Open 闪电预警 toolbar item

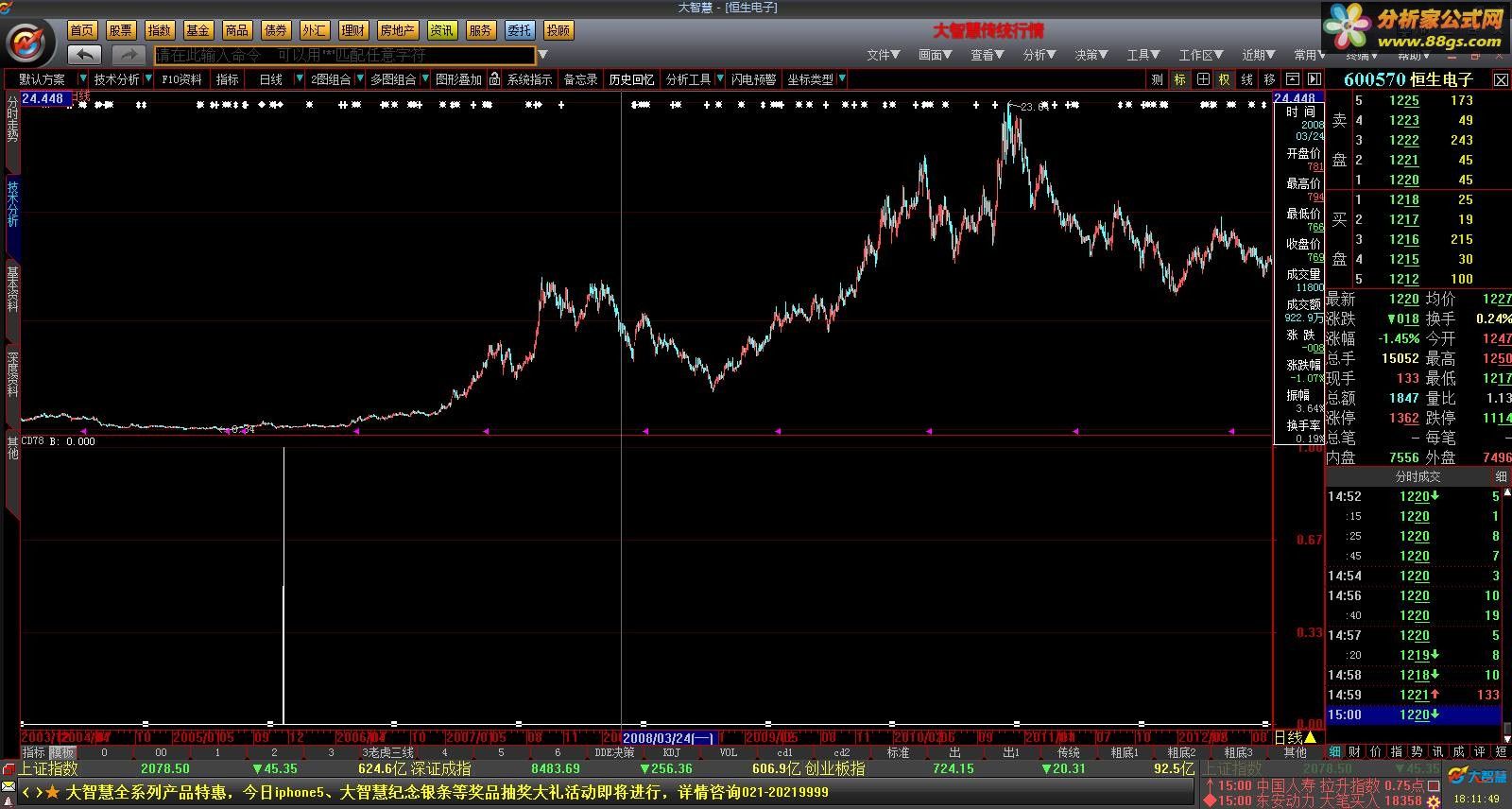click(x=753, y=79)
